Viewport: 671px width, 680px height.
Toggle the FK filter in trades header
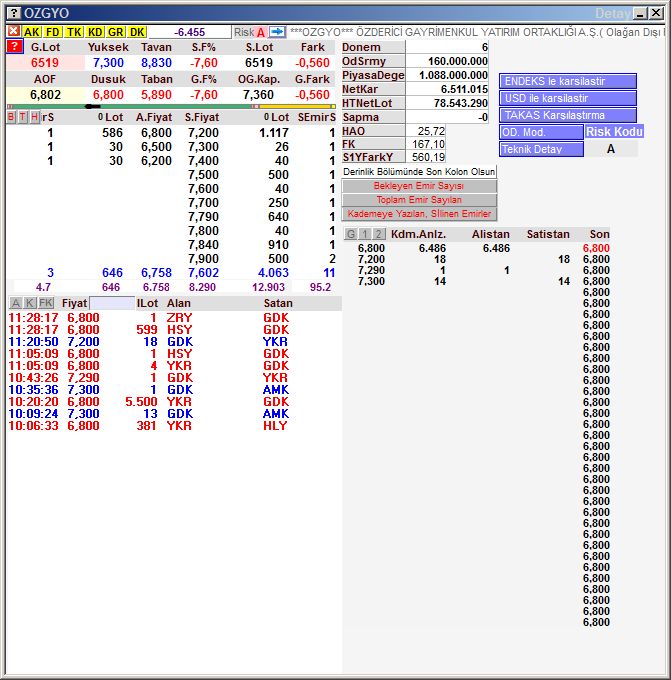(x=46, y=303)
